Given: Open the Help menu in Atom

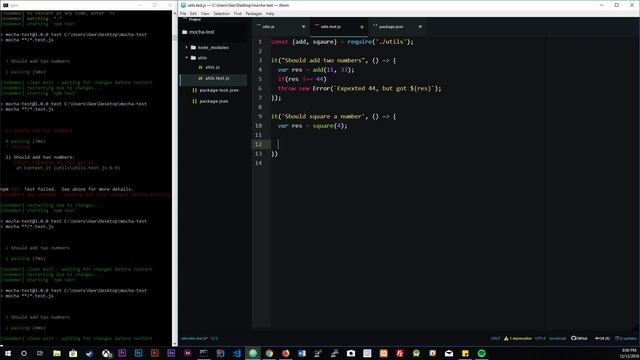Looking at the screenshot, I should click(270, 13).
